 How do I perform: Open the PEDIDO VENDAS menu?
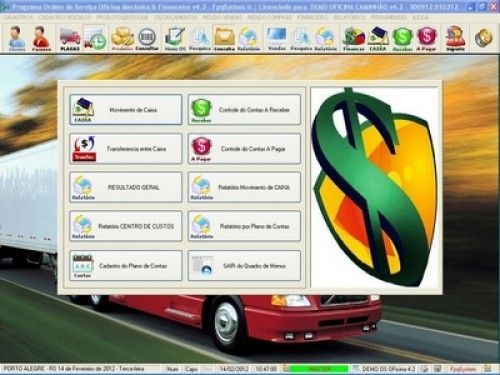click(x=222, y=17)
